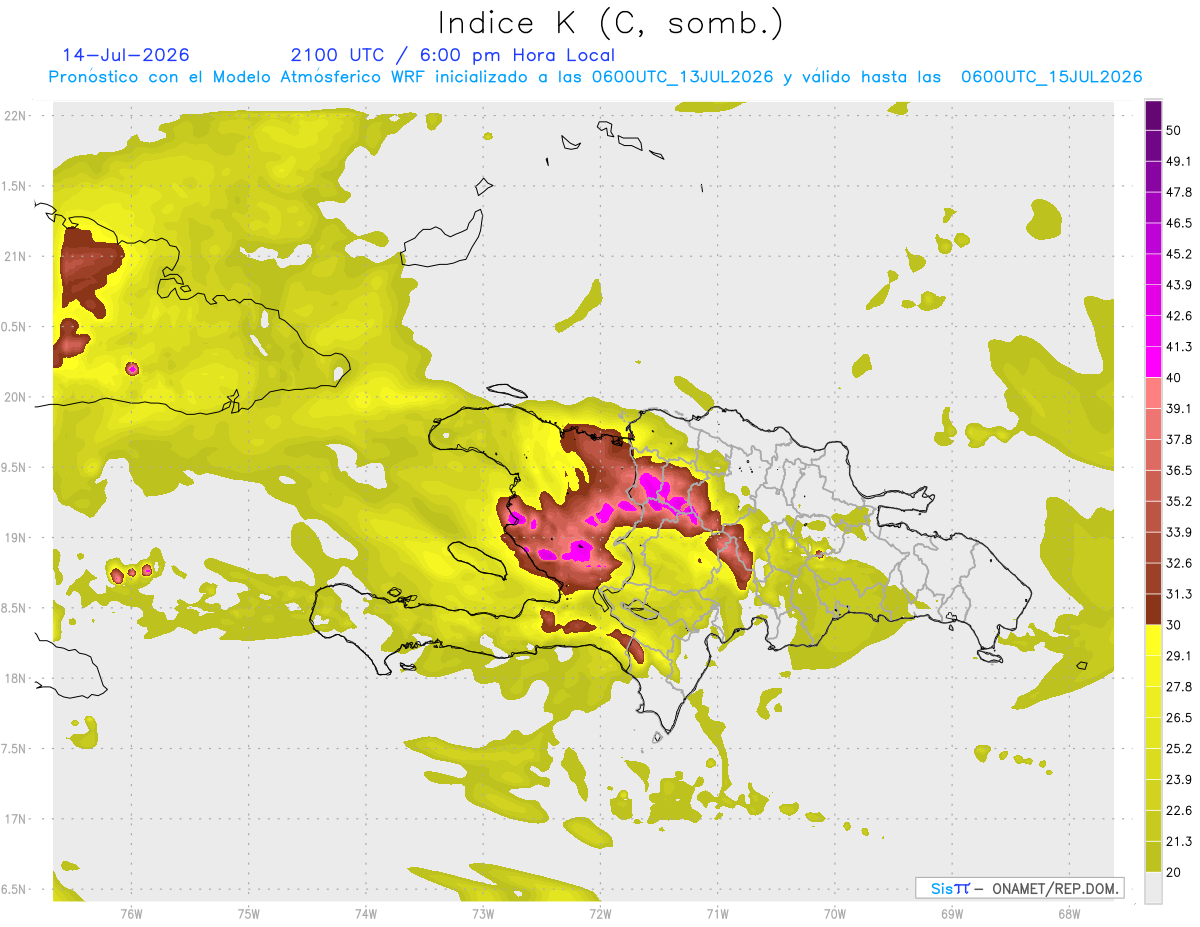Click the "SisTT - ONAMET/REP.DOM." label
The width and height of the screenshot is (1200, 927).
pos(1019,888)
